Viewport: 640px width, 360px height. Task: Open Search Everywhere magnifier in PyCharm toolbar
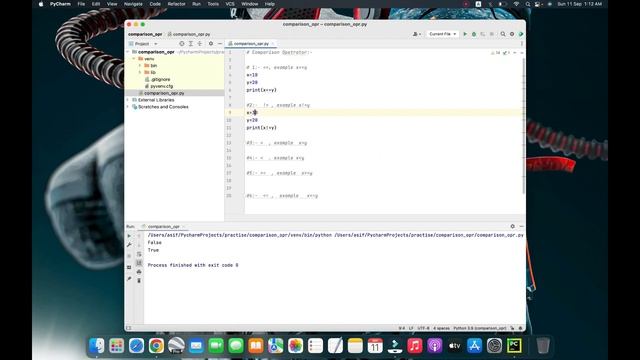point(503,34)
